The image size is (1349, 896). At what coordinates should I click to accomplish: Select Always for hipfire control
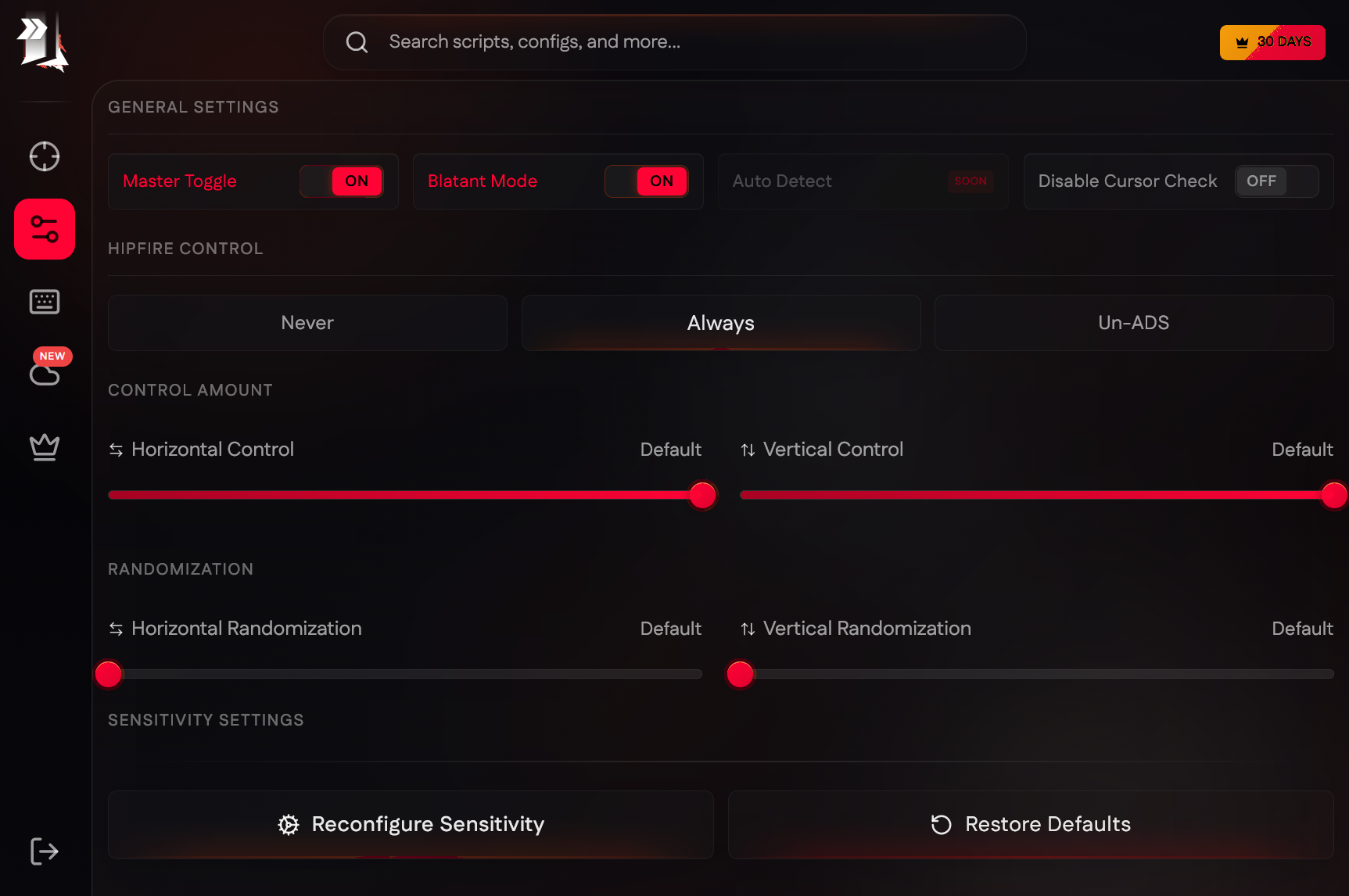pyautogui.click(x=721, y=323)
